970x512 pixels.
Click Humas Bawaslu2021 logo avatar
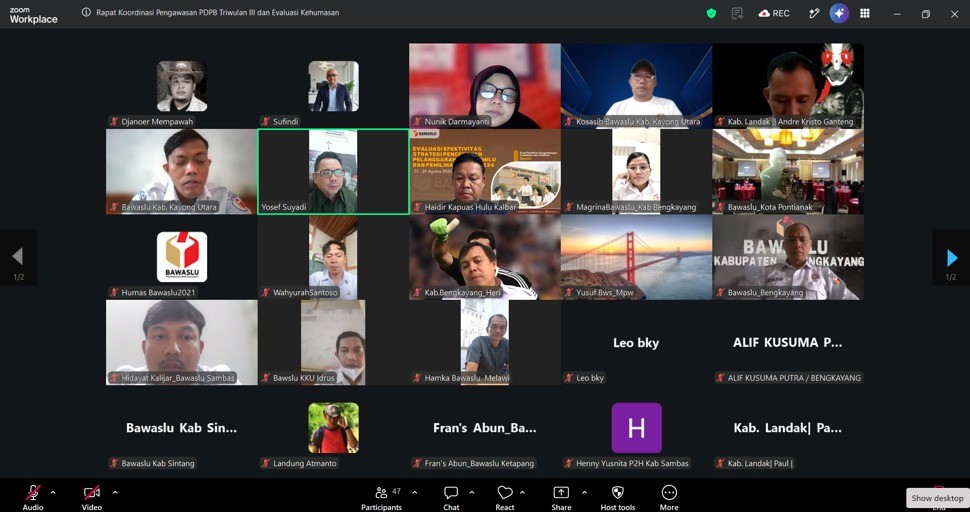point(182,257)
